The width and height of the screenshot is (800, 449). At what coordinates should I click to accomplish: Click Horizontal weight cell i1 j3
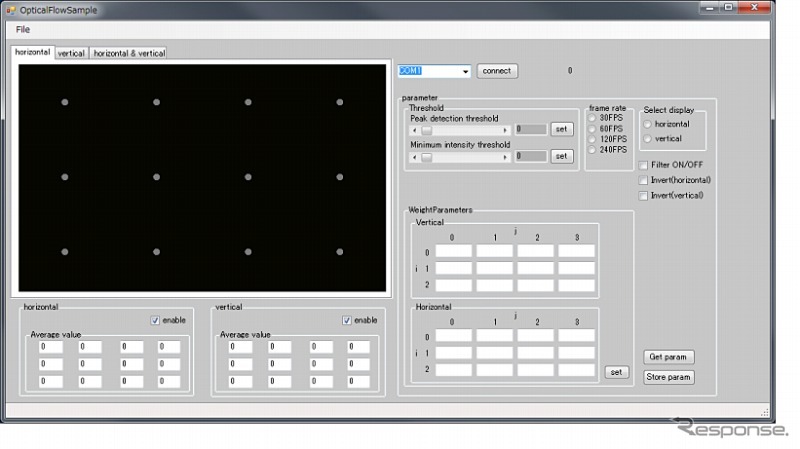coord(576,353)
